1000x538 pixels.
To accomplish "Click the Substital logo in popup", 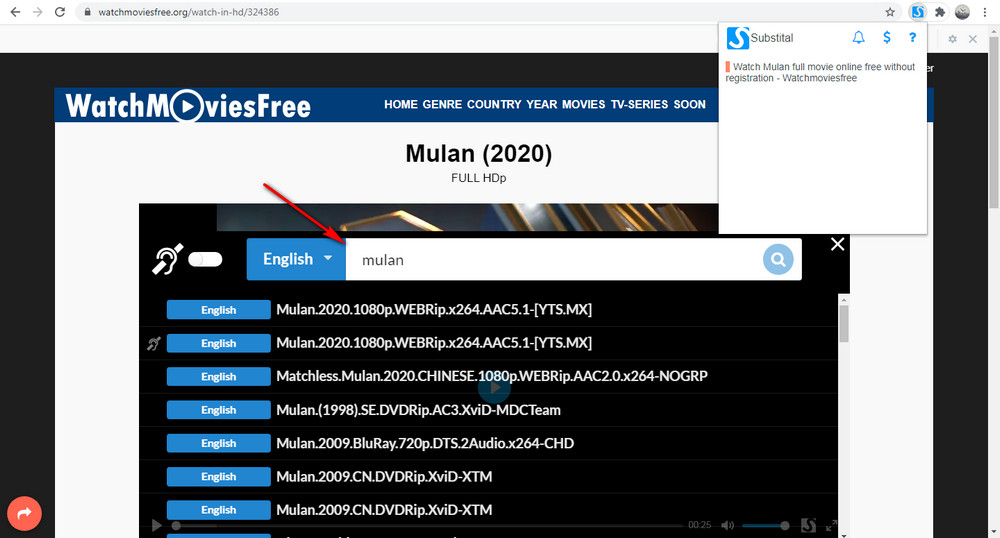I will [738, 38].
